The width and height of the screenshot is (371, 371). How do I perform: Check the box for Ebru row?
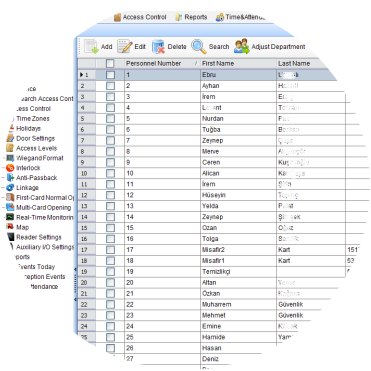tap(110, 75)
